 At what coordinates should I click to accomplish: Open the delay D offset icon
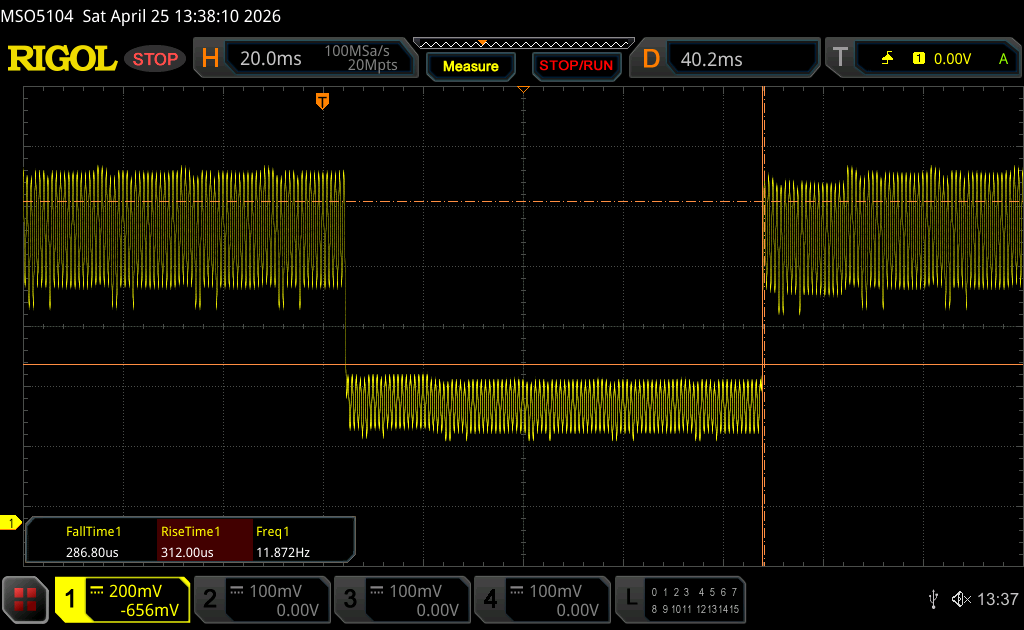651,59
